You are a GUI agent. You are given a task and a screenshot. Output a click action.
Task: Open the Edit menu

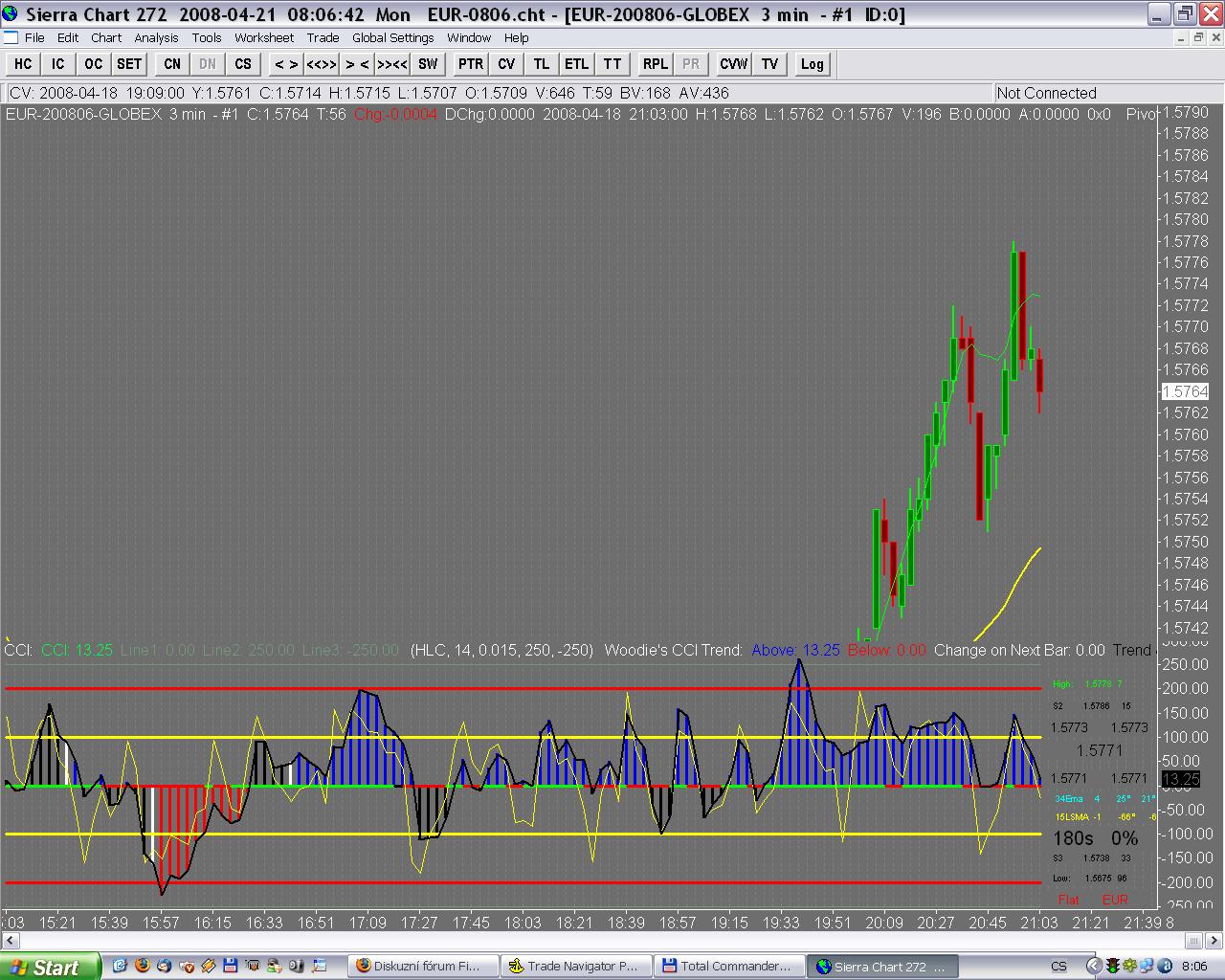pos(68,37)
